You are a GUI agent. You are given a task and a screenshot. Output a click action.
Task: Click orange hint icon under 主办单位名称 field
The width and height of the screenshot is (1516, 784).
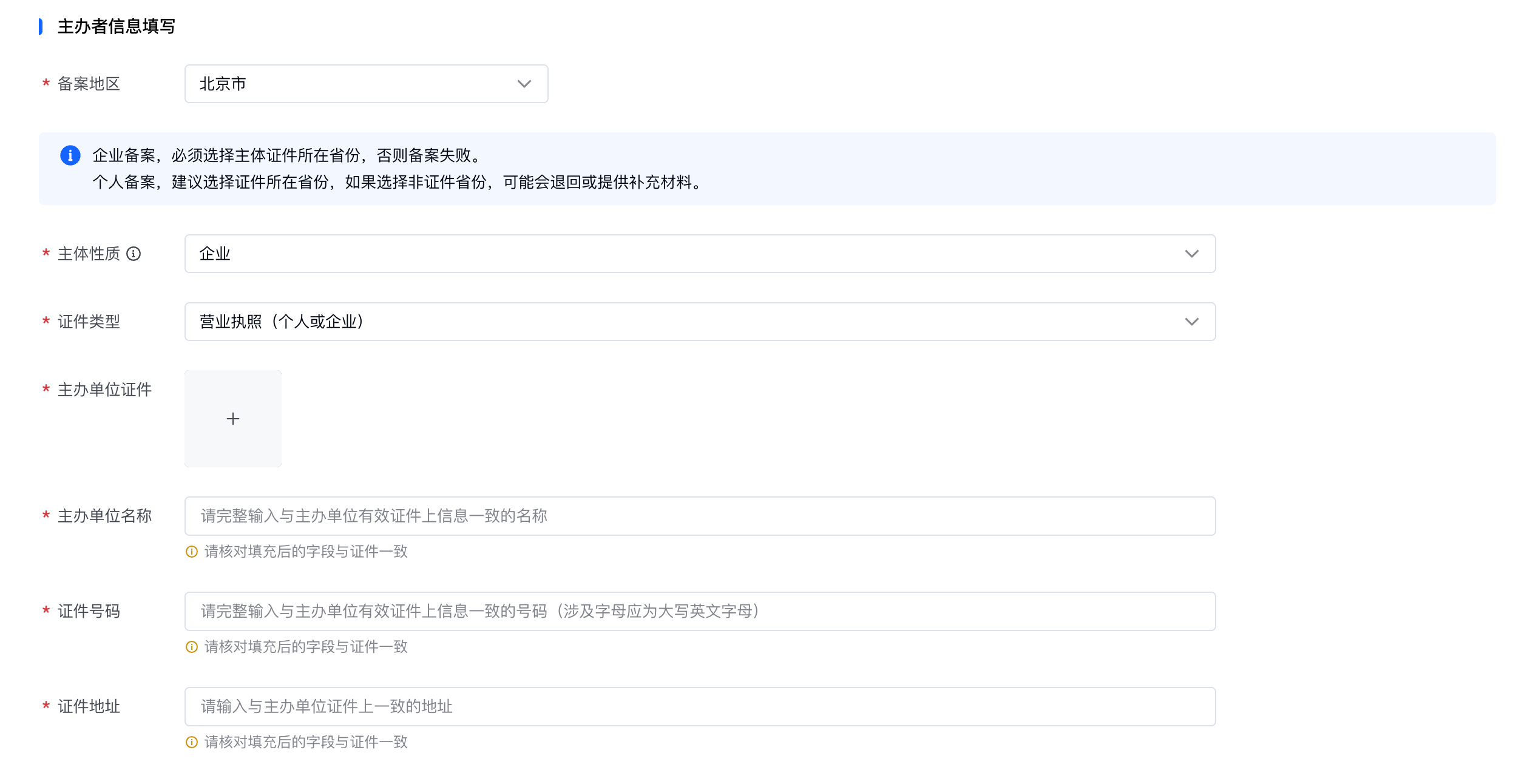[192, 552]
